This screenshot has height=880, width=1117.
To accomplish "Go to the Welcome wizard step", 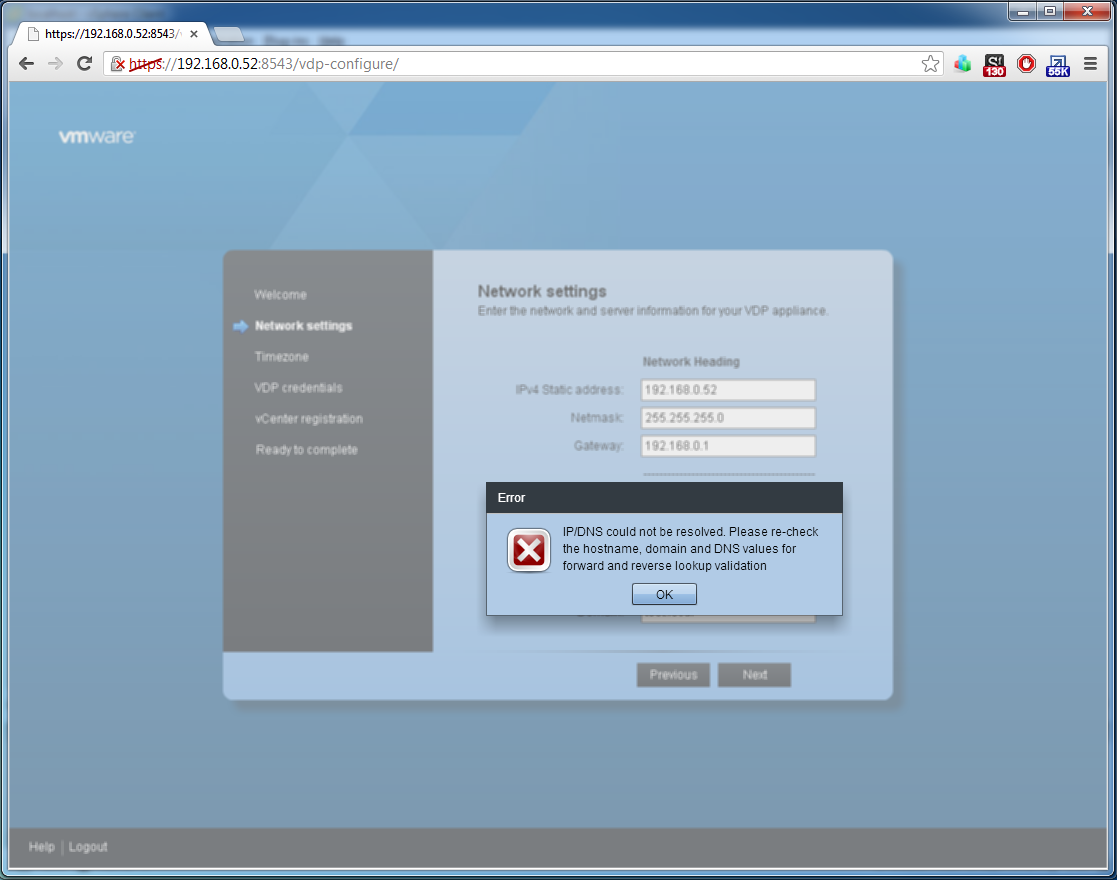I will (280, 295).
